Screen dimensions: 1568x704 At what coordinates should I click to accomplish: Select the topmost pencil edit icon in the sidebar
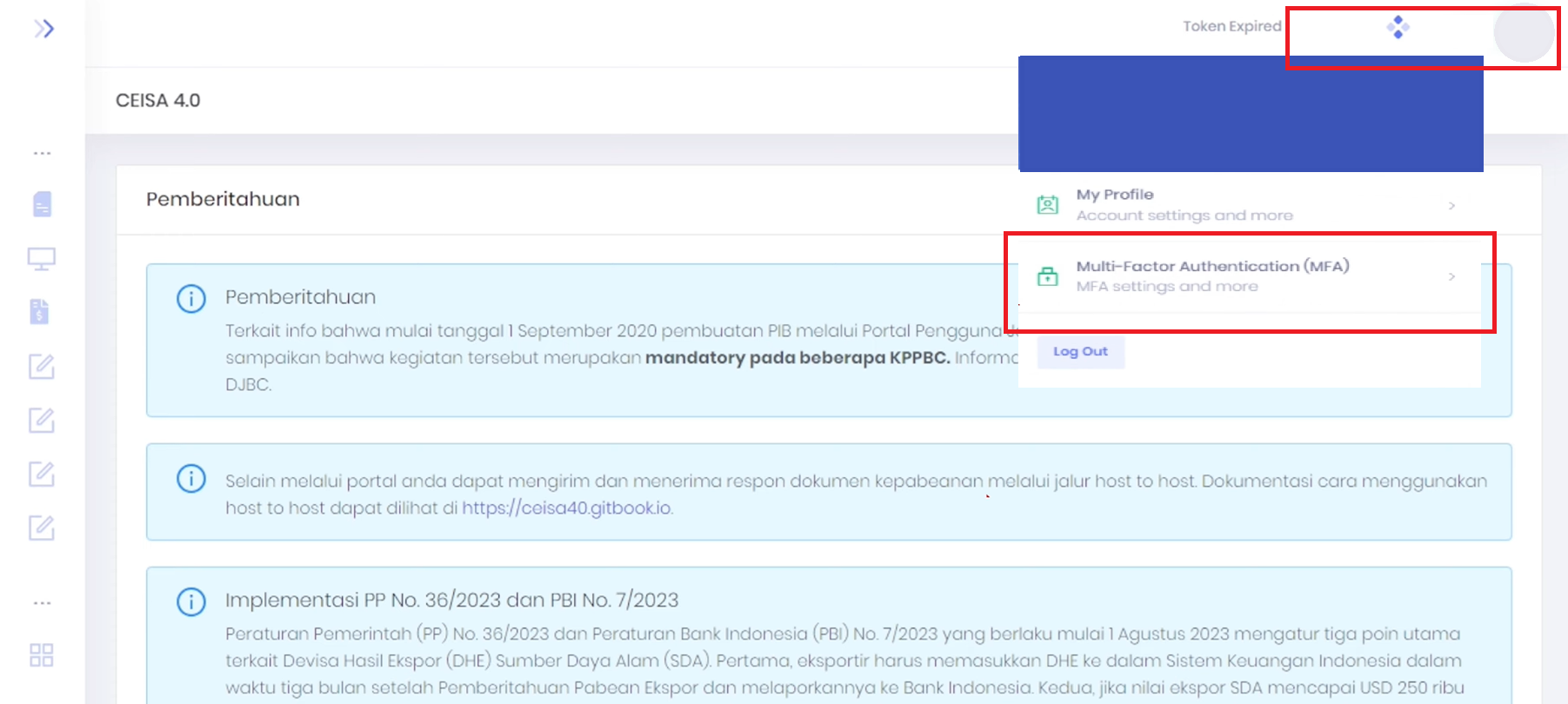tap(42, 367)
